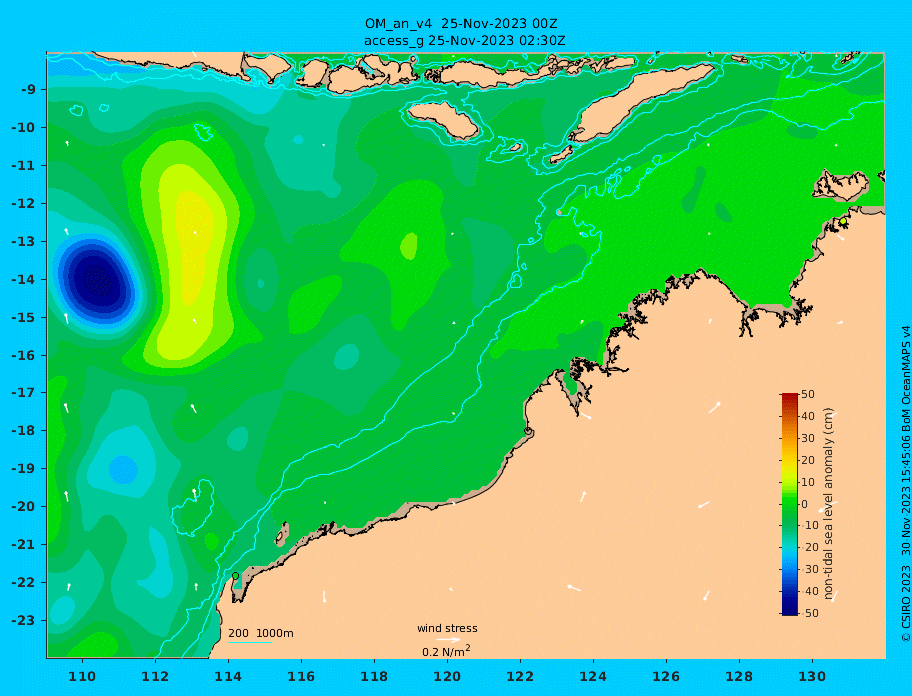
Task: Click the latitude axis label -18
Action: 23,431
